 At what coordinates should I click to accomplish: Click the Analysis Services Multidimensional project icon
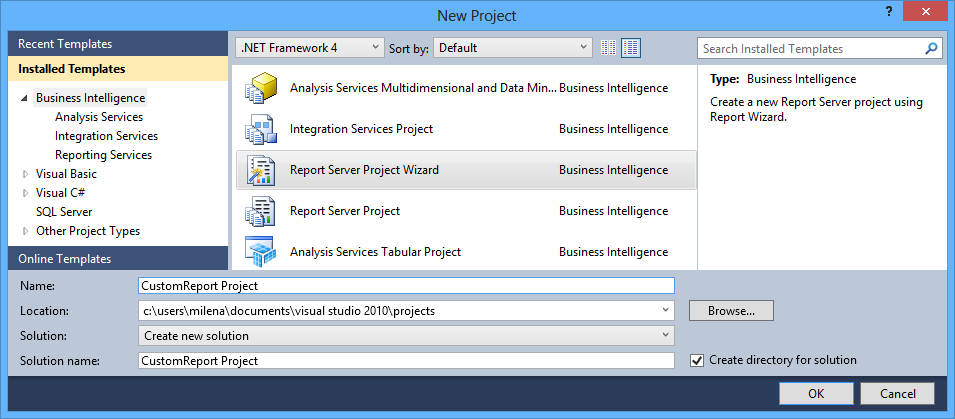260,88
